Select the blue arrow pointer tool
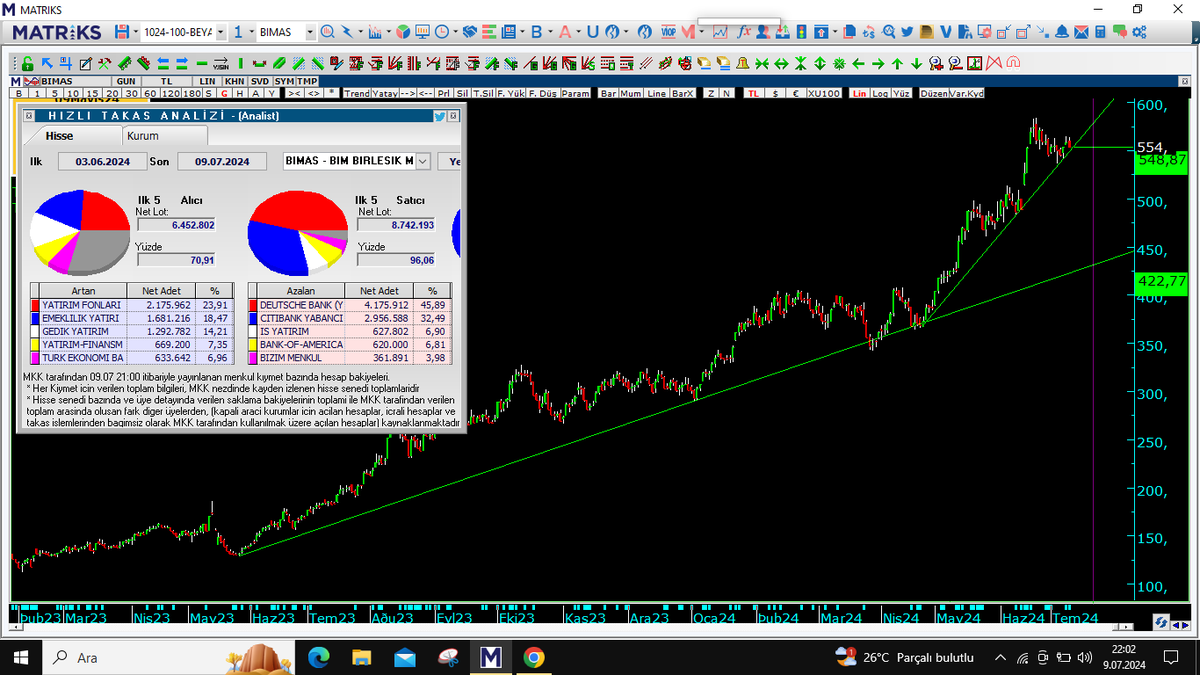 click(46, 63)
